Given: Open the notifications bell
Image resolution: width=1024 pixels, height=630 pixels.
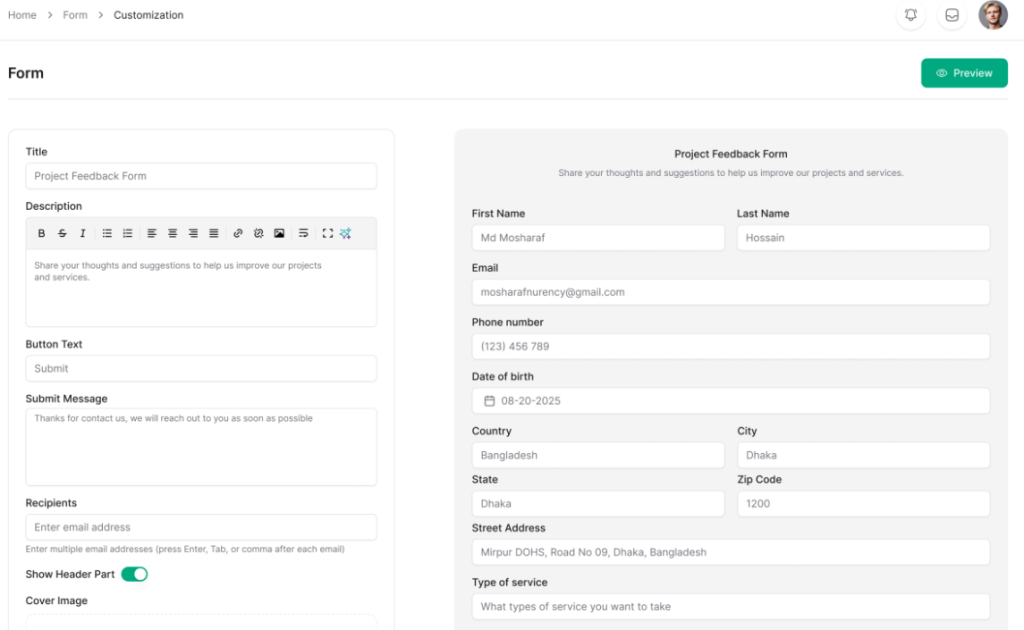Looking at the screenshot, I should click(x=910, y=15).
